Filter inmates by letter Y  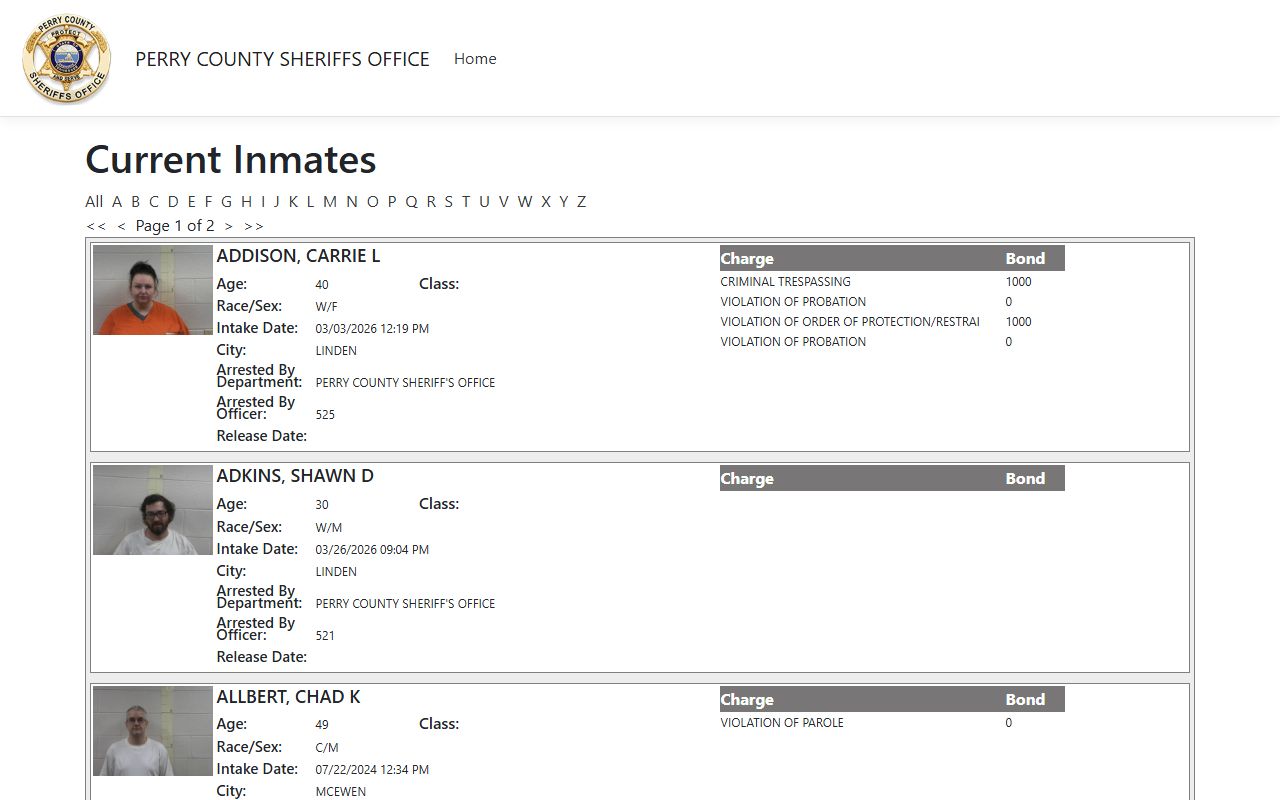pos(564,201)
